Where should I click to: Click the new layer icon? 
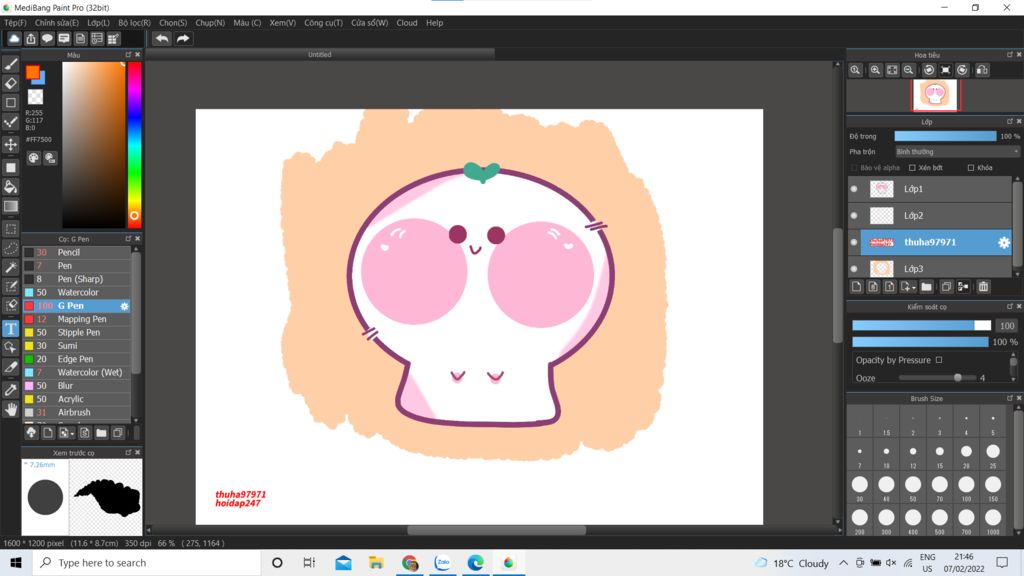coord(857,287)
